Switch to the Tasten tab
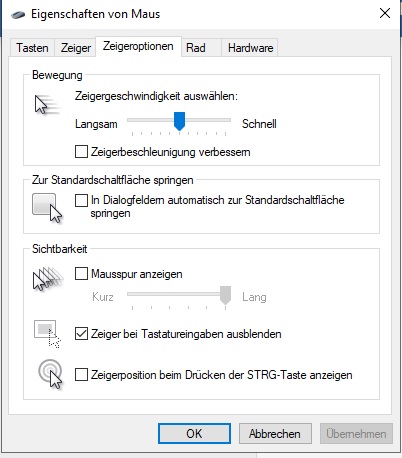This screenshot has width=402, height=458. pyautogui.click(x=32, y=48)
